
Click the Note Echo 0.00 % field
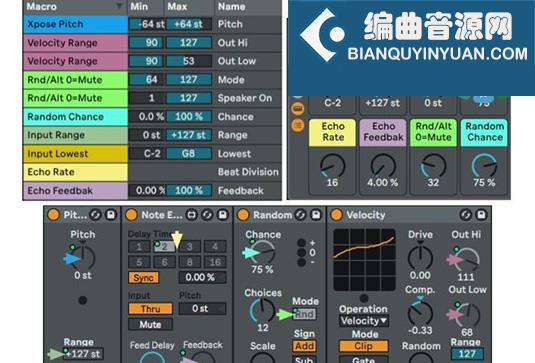click(x=202, y=277)
